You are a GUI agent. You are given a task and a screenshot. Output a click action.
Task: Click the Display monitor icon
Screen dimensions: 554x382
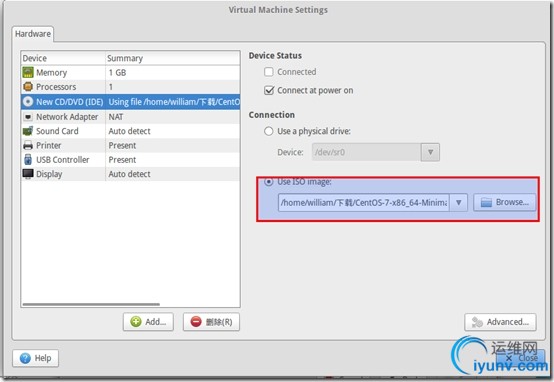coord(28,174)
